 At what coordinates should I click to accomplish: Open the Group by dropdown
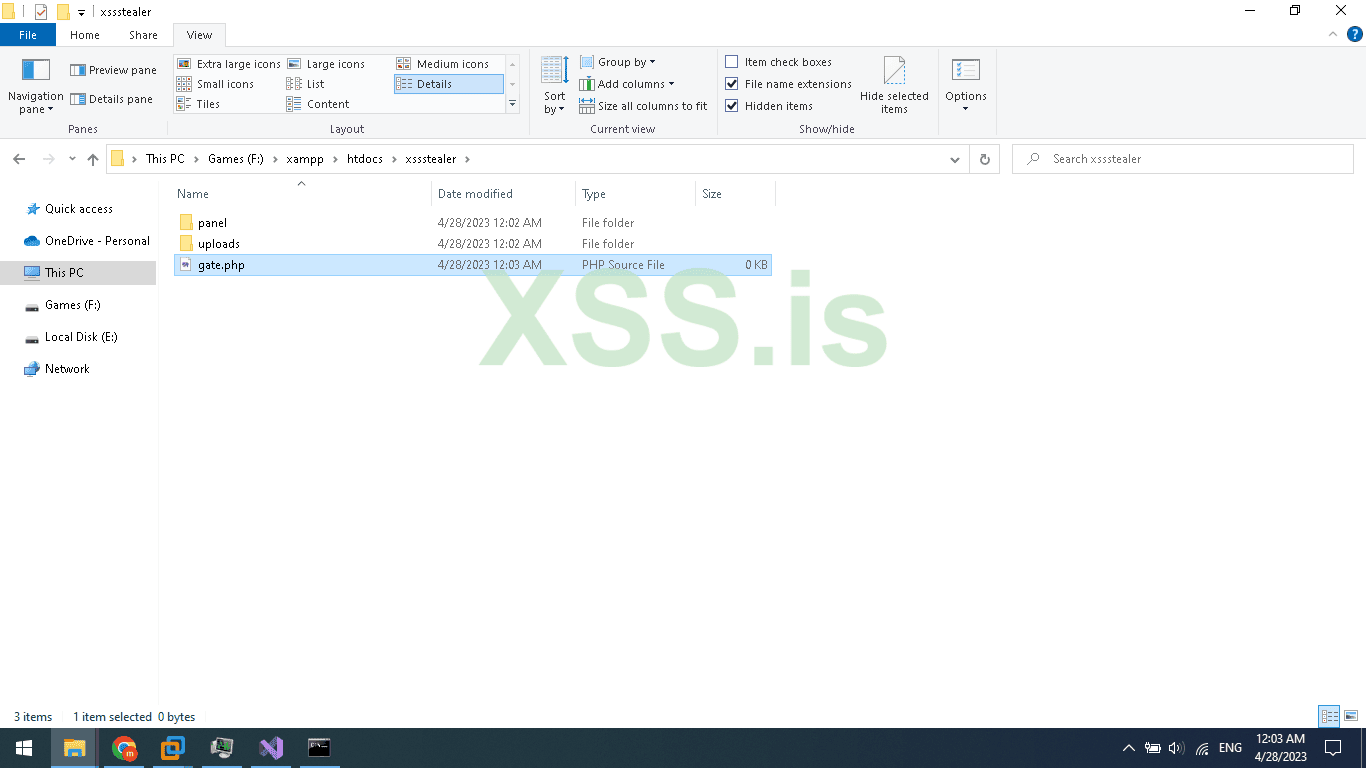click(618, 62)
